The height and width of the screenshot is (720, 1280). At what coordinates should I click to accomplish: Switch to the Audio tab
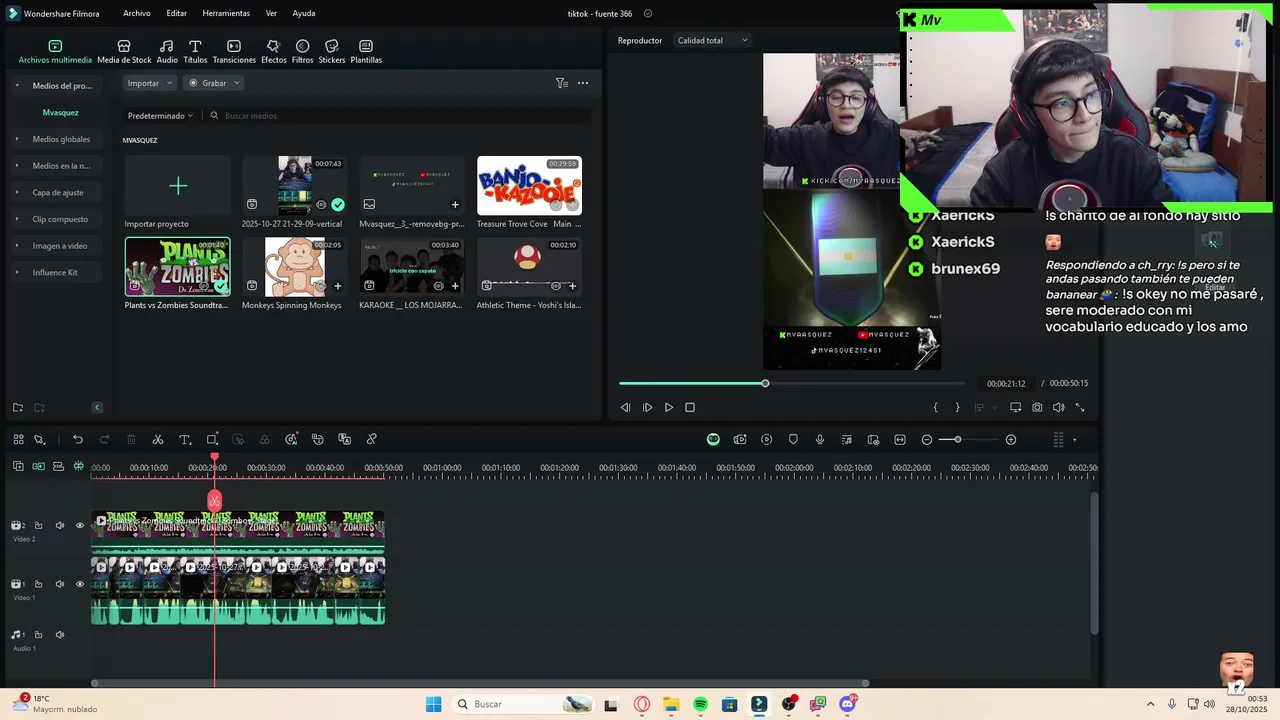(167, 52)
